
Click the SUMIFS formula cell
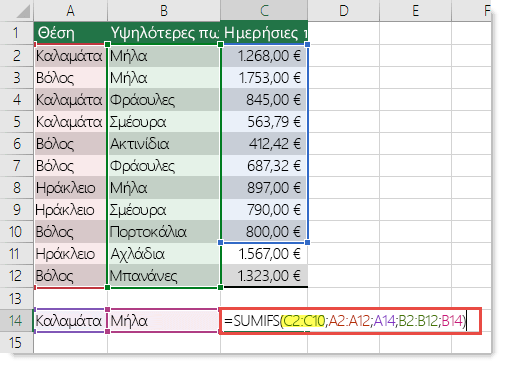(x=350, y=321)
